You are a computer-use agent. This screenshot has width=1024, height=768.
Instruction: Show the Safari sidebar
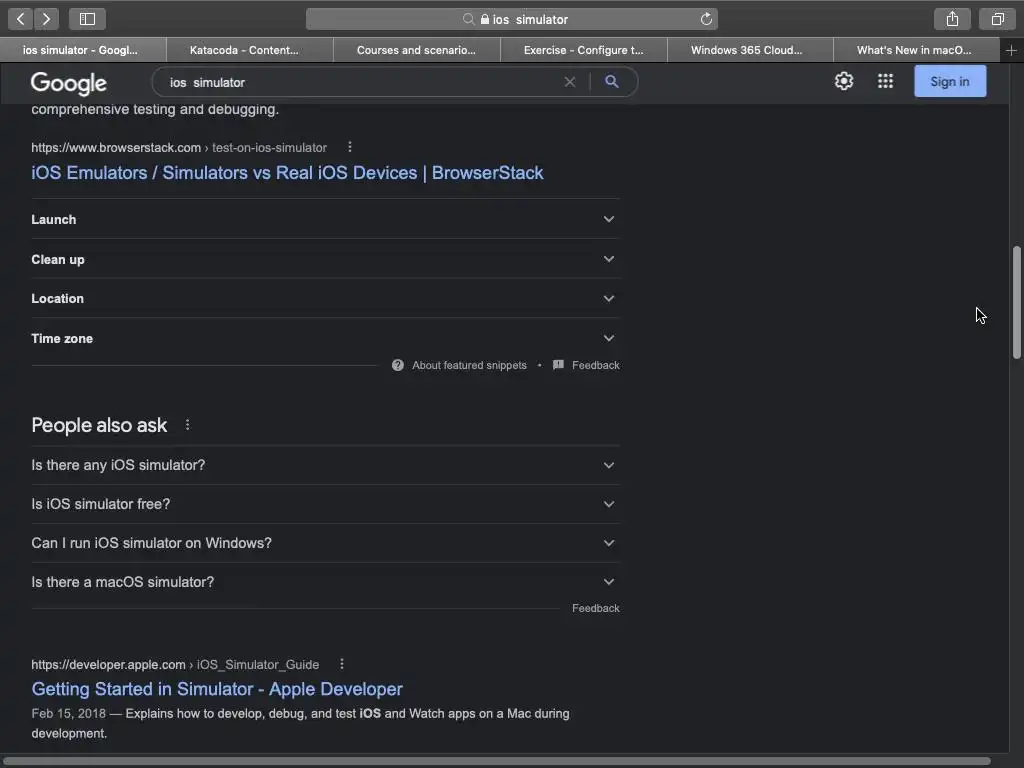tap(87, 19)
